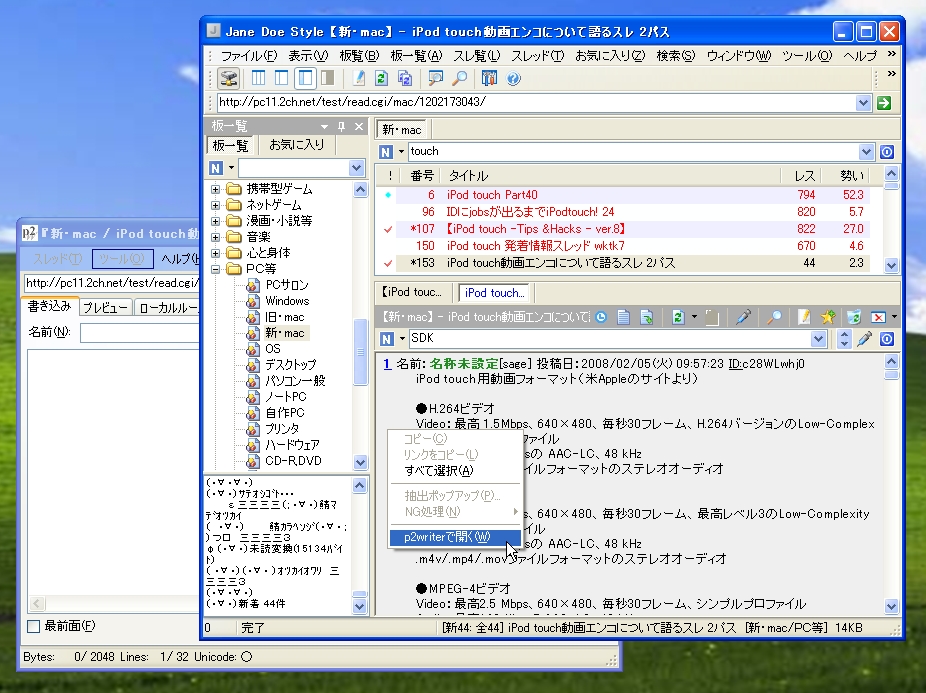Open the touch filter box dropdown
926x693 pixels.
[866, 152]
